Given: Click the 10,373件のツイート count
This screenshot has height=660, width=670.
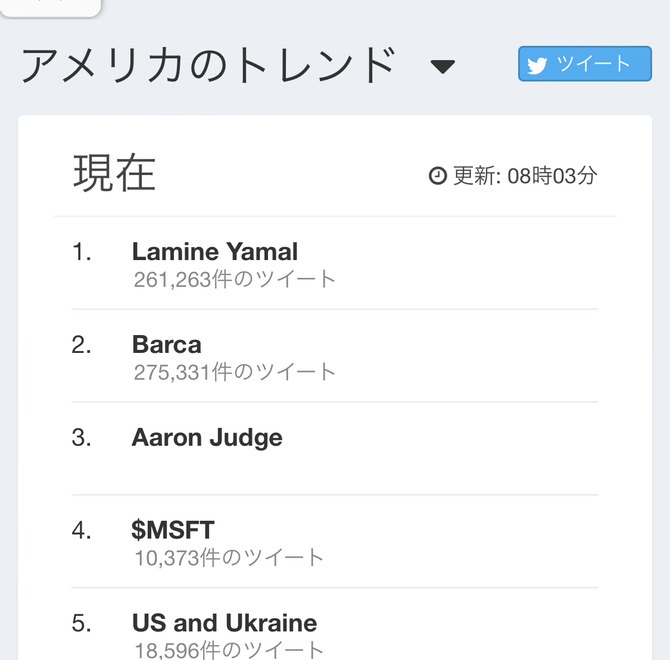Looking at the screenshot, I should click(230, 557).
